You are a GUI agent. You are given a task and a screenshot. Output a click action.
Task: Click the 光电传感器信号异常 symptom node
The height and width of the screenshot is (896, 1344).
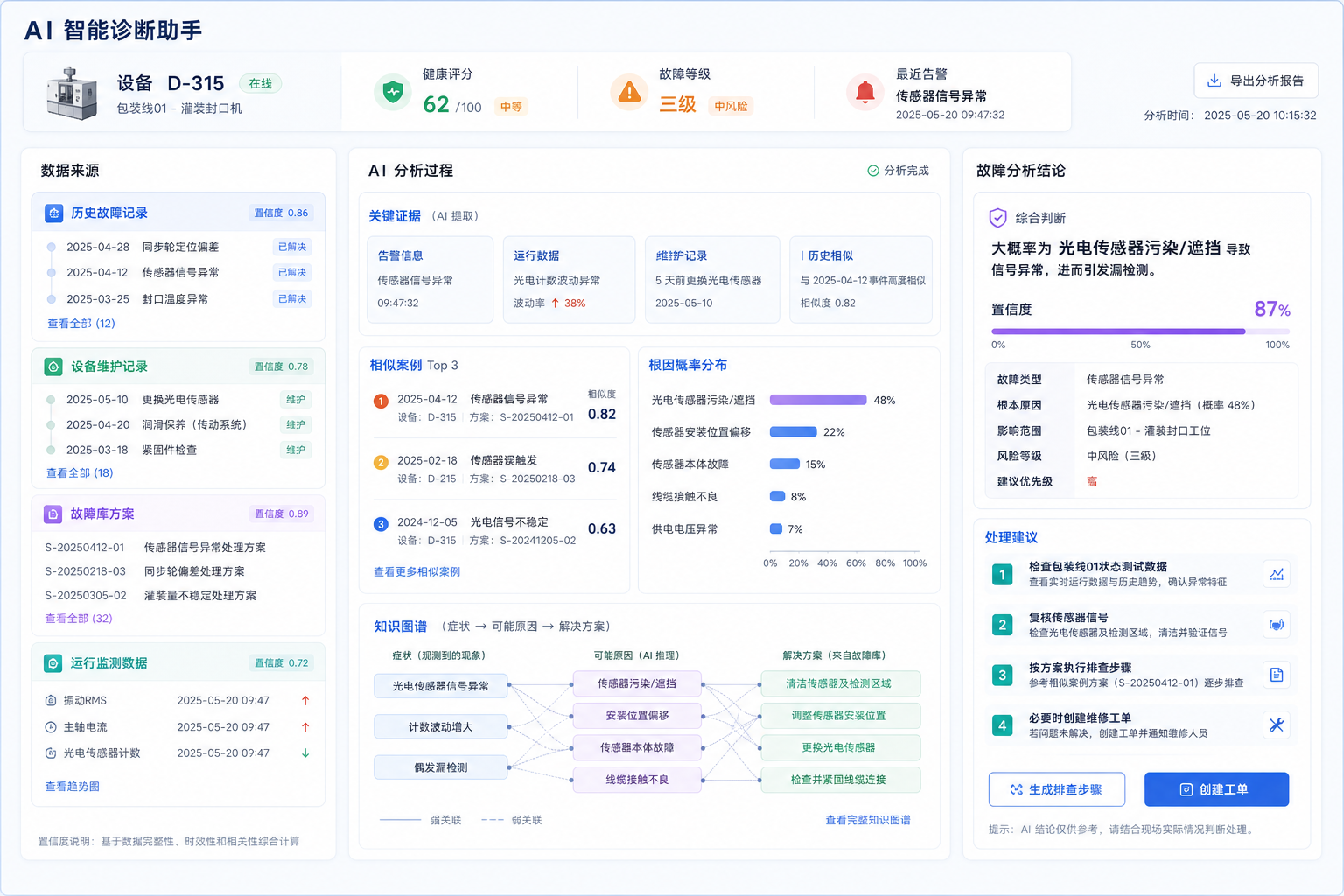pyautogui.click(x=441, y=686)
